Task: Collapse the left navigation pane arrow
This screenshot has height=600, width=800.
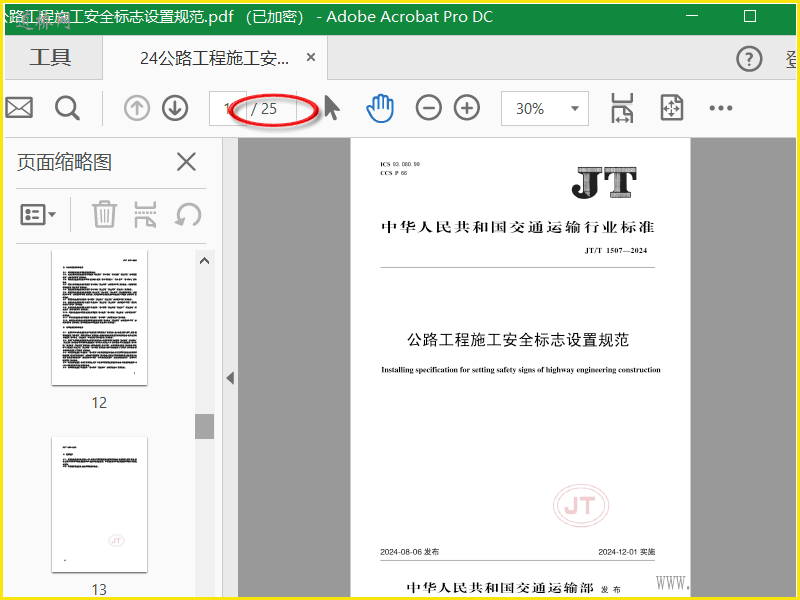Action: pyautogui.click(x=230, y=378)
